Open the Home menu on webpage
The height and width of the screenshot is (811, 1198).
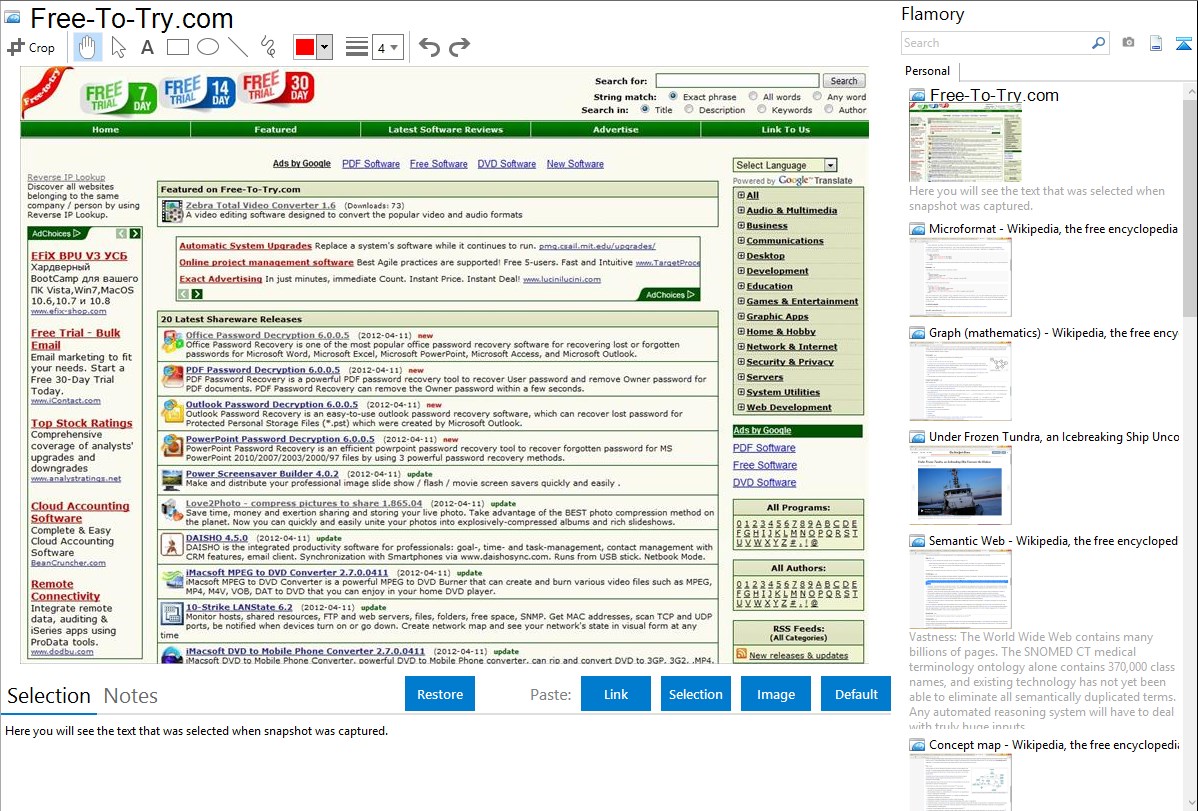point(105,129)
